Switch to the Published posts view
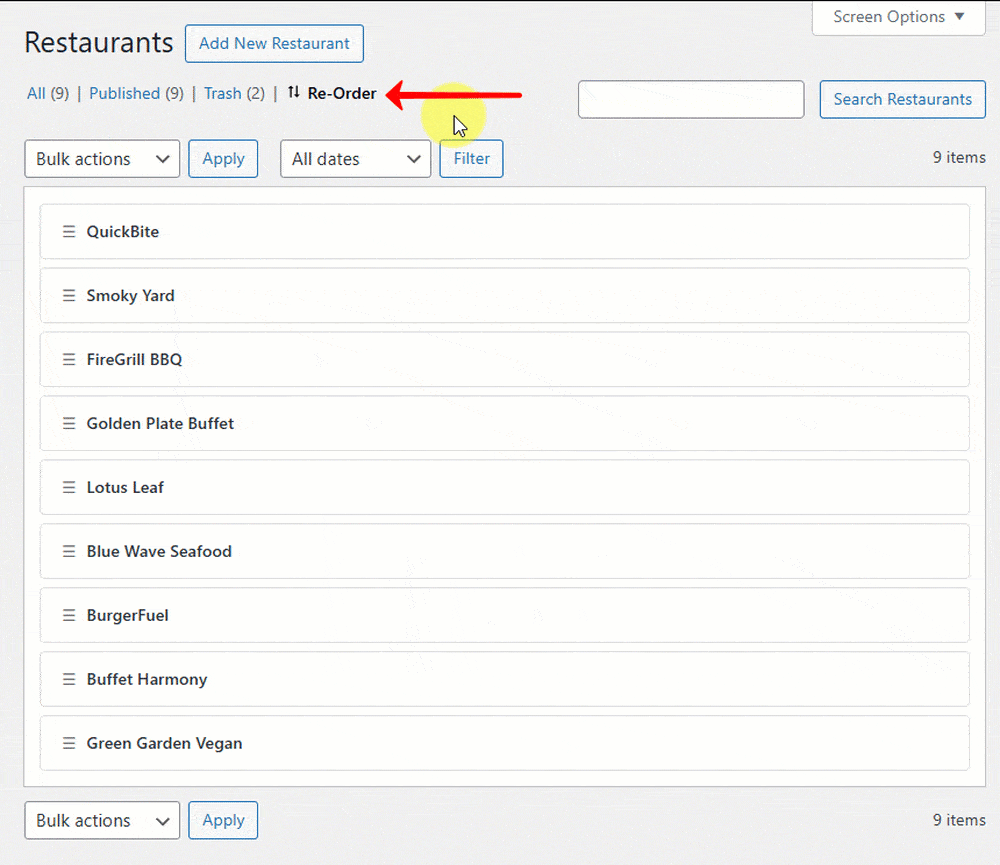1000x865 pixels. 124,93
